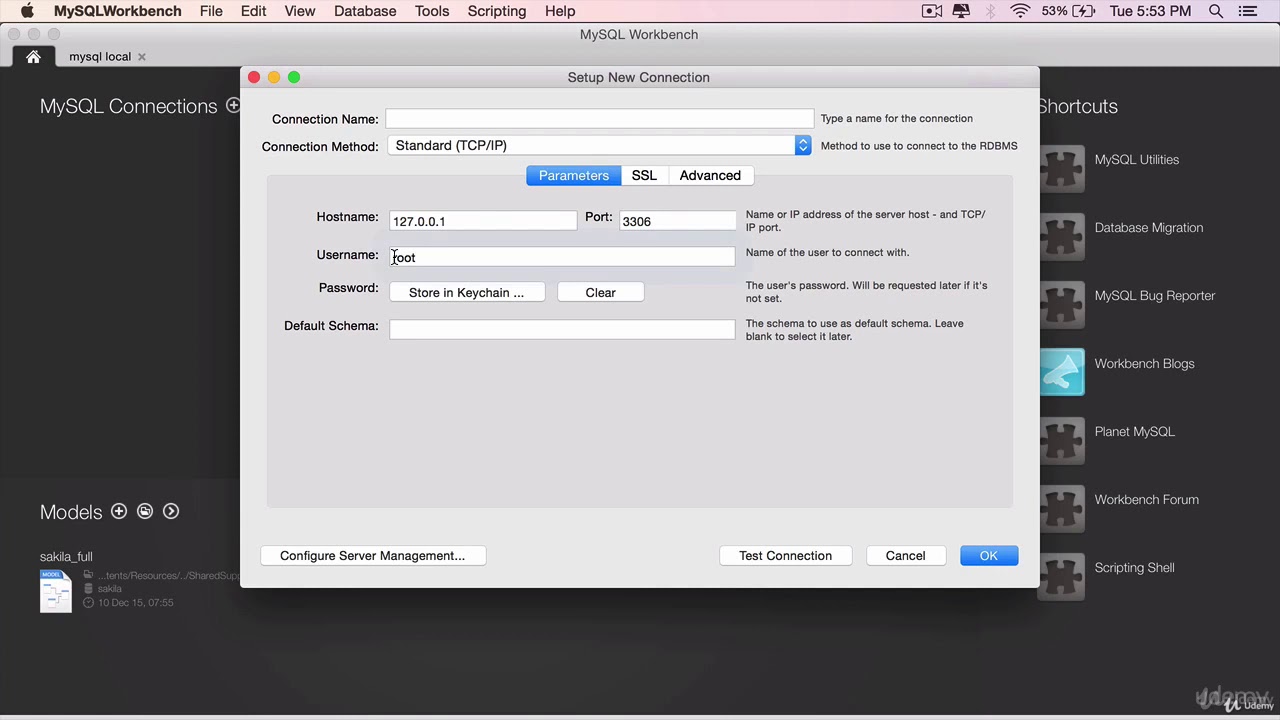Open the View menu
The image size is (1280, 720).
coord(300,11)
